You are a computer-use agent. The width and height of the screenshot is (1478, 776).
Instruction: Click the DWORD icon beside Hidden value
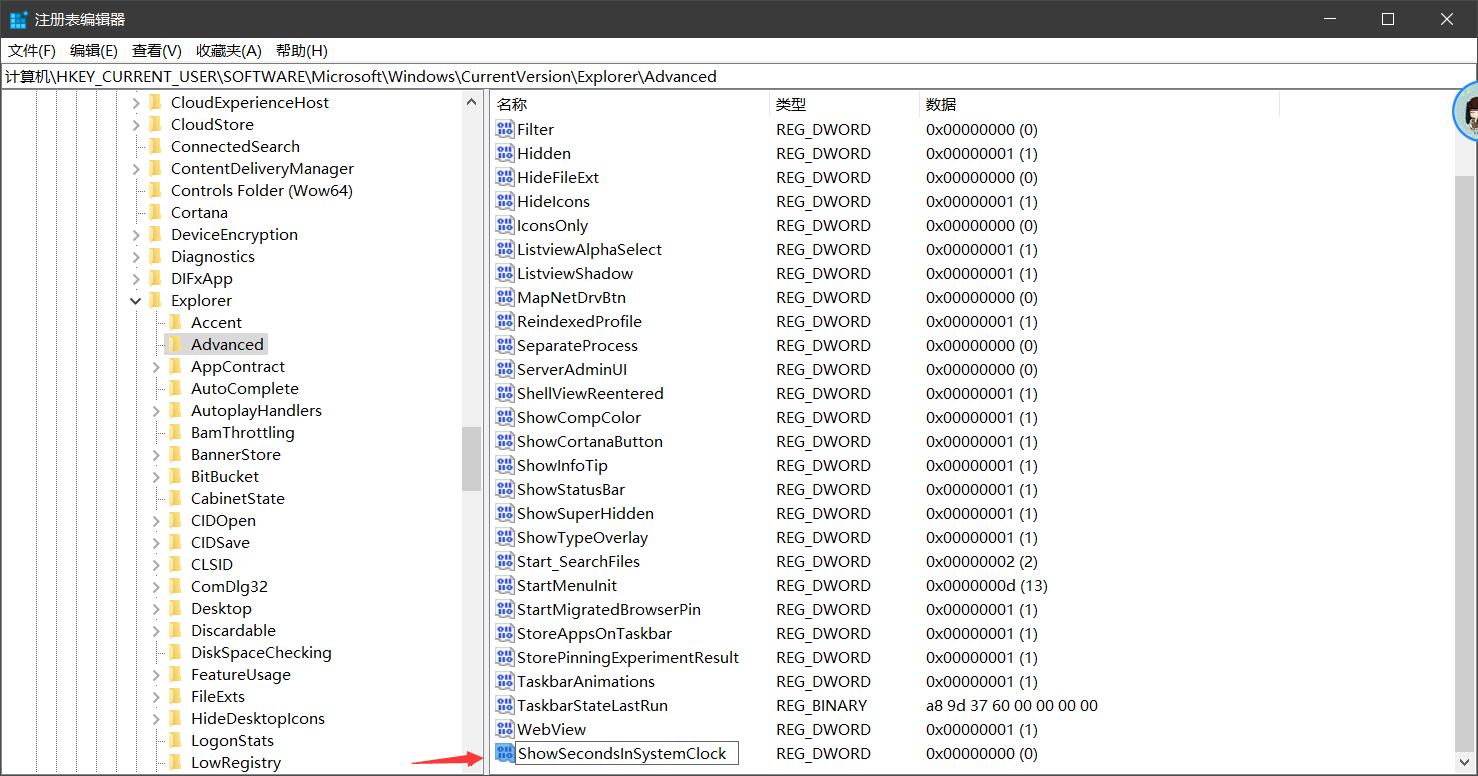[505, 154]
